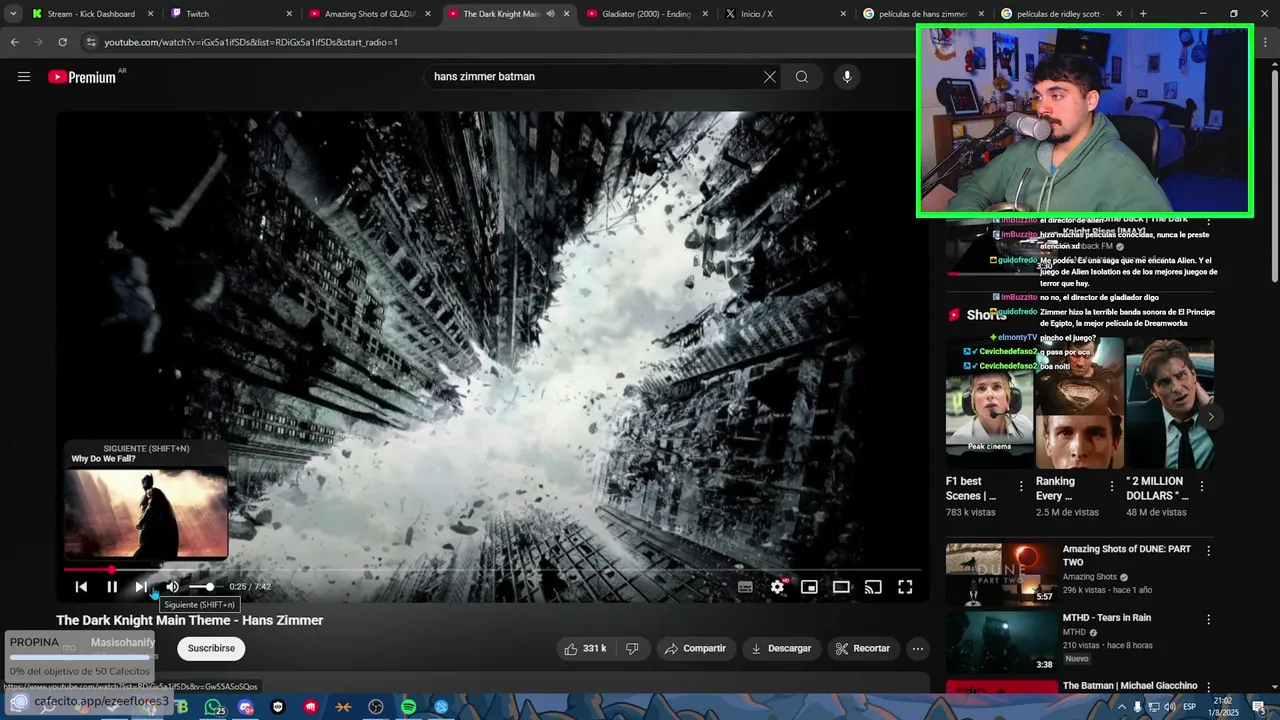Open the Windows notification center
1280x720 pixels.
coord(1259,707)
